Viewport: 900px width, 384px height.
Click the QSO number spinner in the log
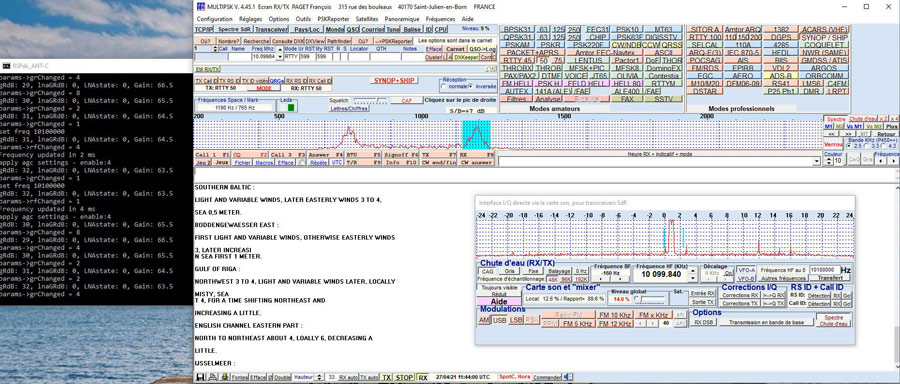[x=215, y=49]
